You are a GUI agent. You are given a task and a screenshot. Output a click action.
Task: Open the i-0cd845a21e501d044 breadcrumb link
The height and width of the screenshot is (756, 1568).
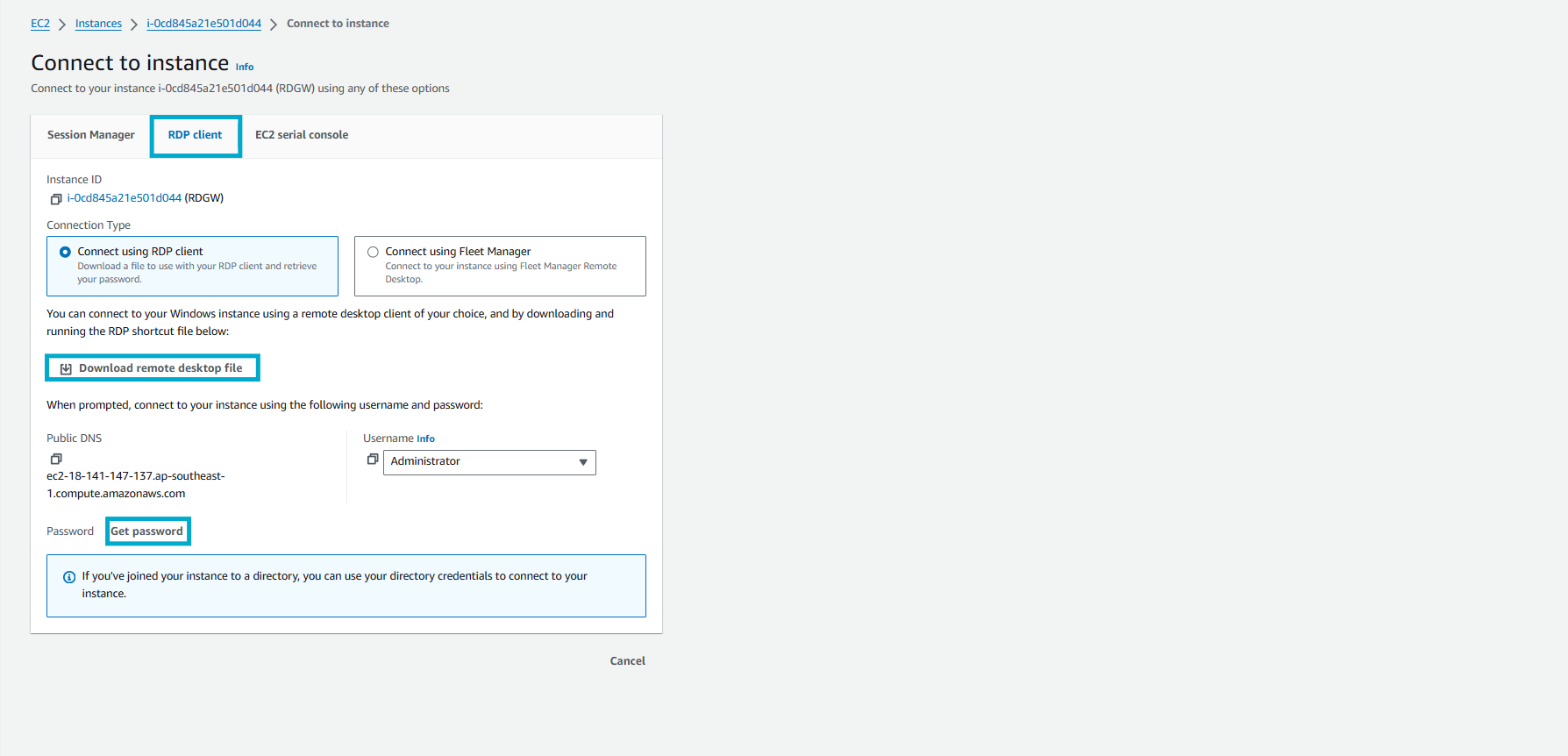coord(203,24)
